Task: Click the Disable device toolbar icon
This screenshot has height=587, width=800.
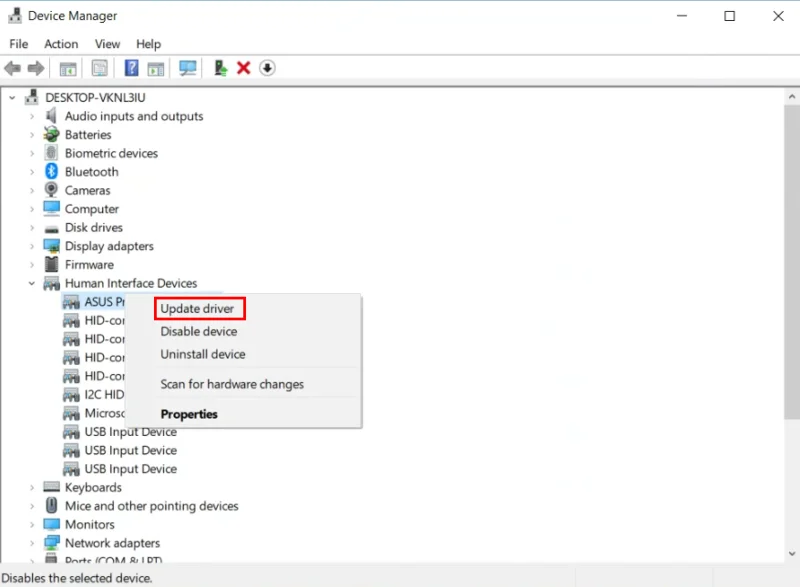Action: tap(267, 68)
